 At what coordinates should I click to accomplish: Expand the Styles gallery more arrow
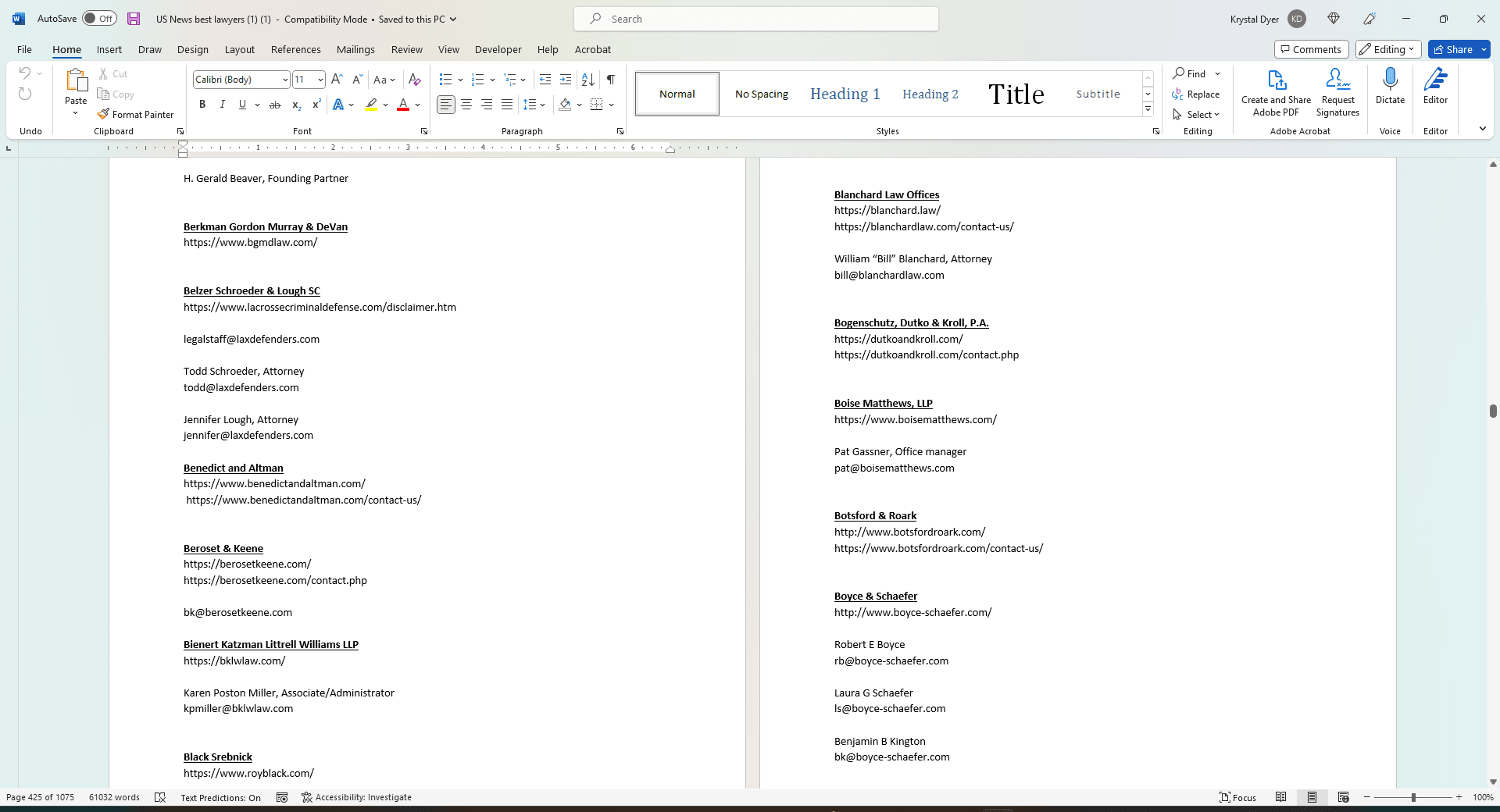click(1148, 109)
